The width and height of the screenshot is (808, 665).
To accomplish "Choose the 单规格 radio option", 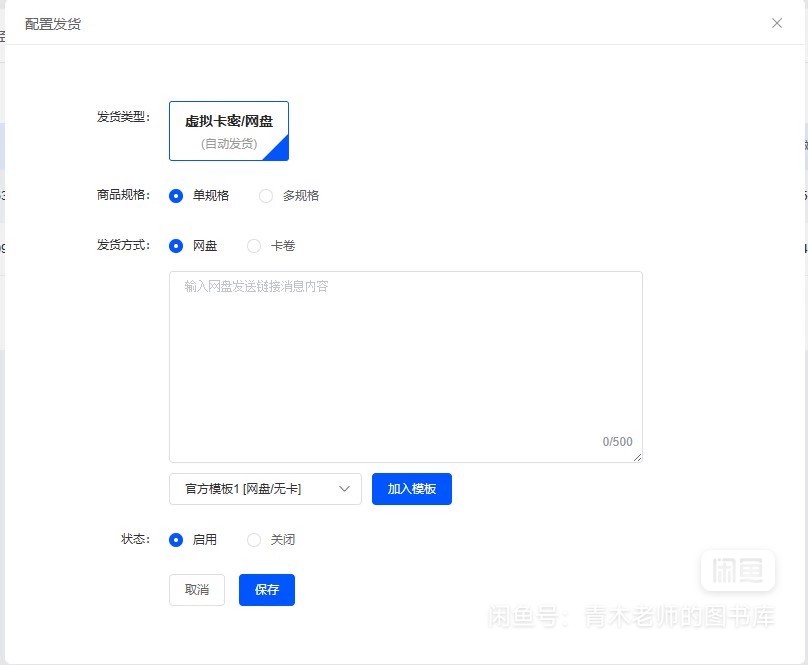I will 177,196.
